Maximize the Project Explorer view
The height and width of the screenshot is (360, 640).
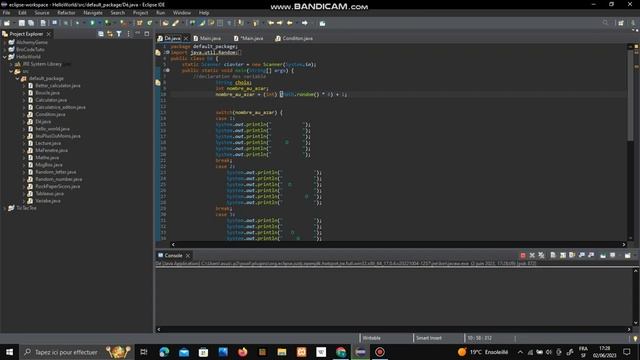pyautogui.click(x=147, y=33)
